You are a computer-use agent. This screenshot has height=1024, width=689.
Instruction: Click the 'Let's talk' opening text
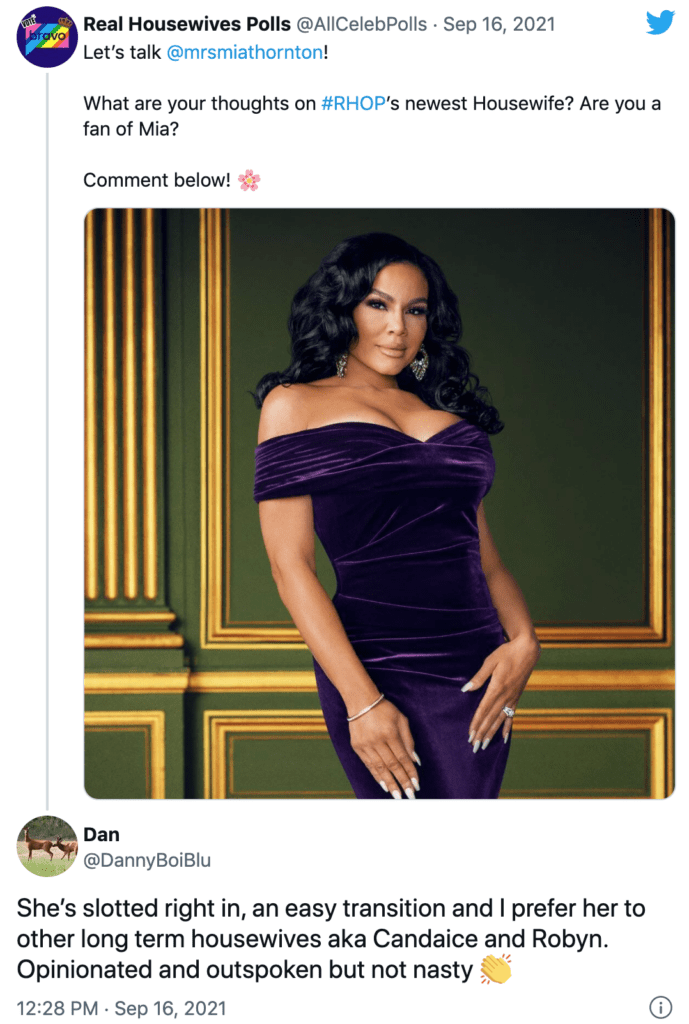121,52
